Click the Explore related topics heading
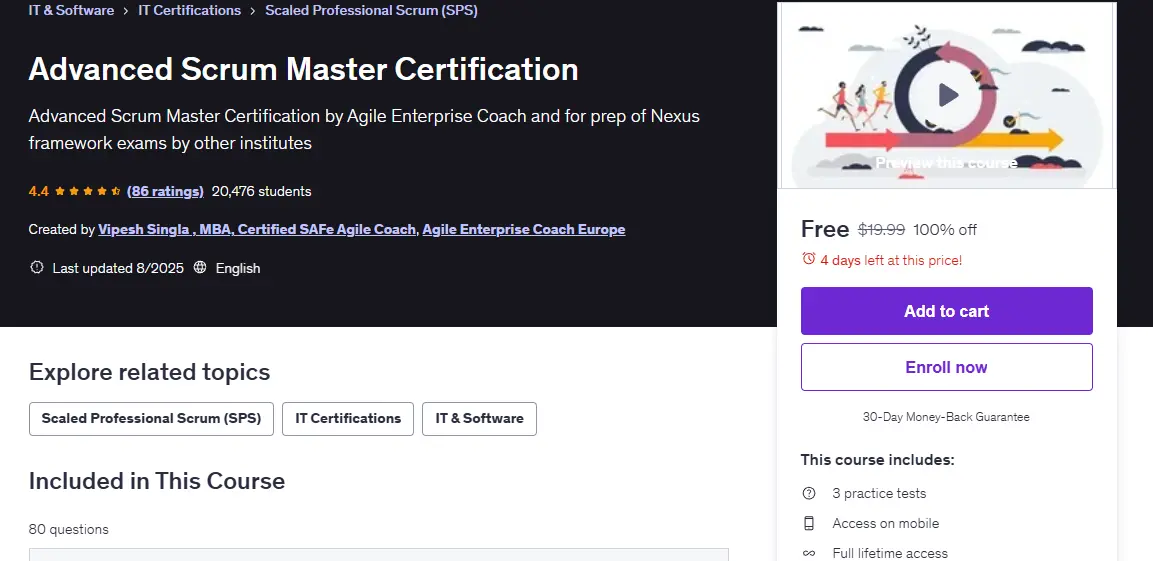 (x=149, y=372)
